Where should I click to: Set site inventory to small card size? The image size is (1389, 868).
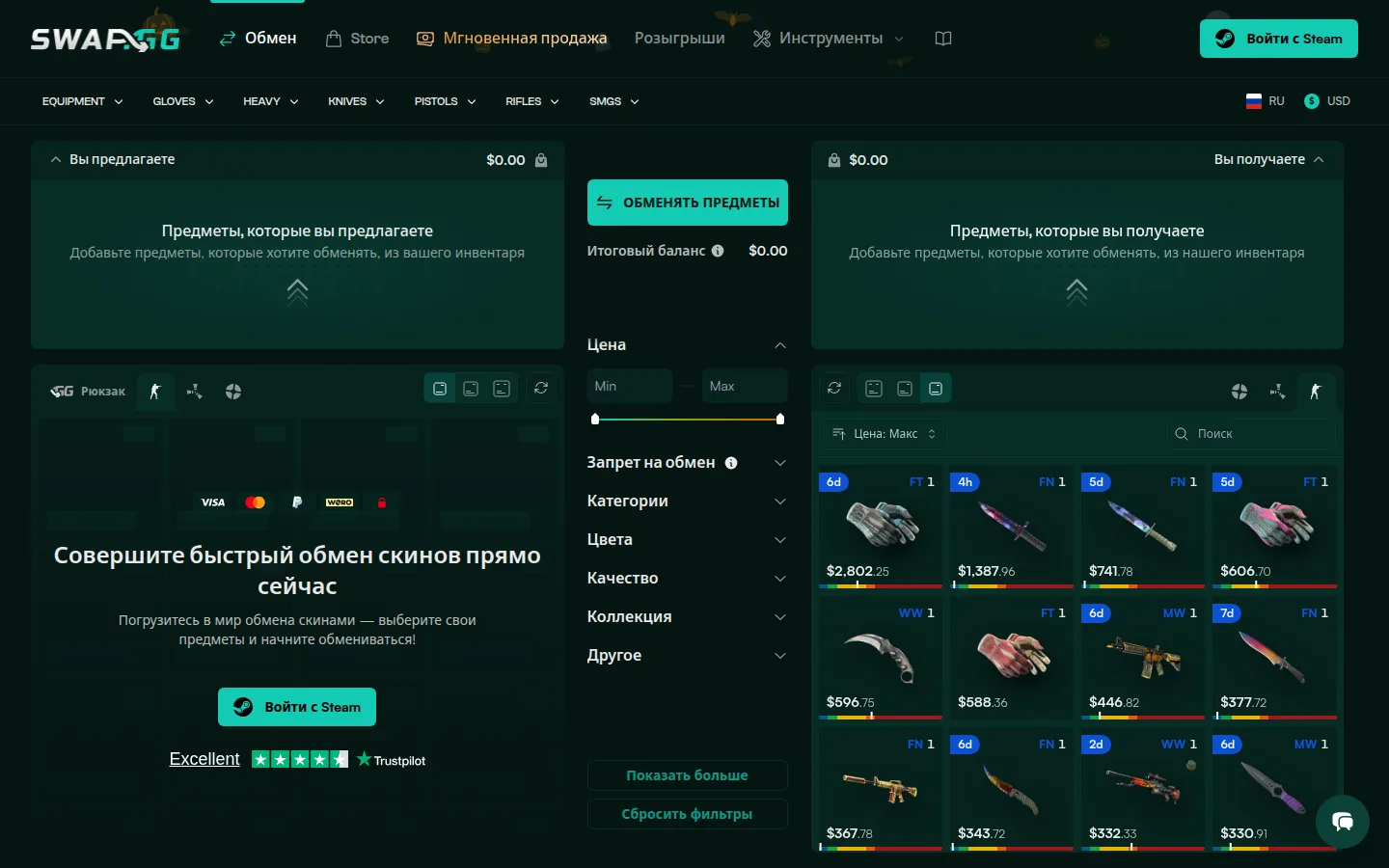(936, 389)
